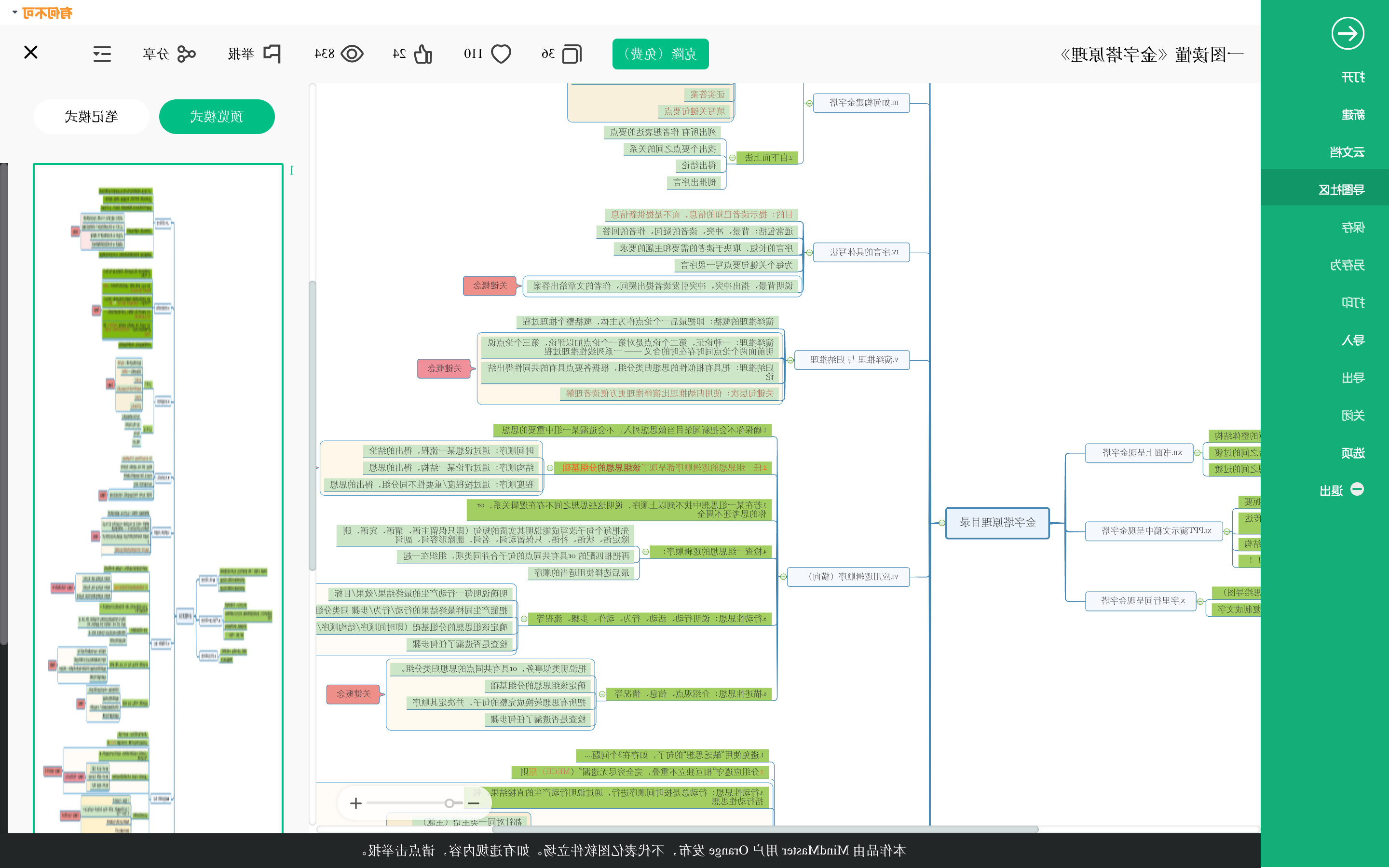Open 云文档 in the sidebar menu
1389x868 pixels.
tap(1347, 152)
